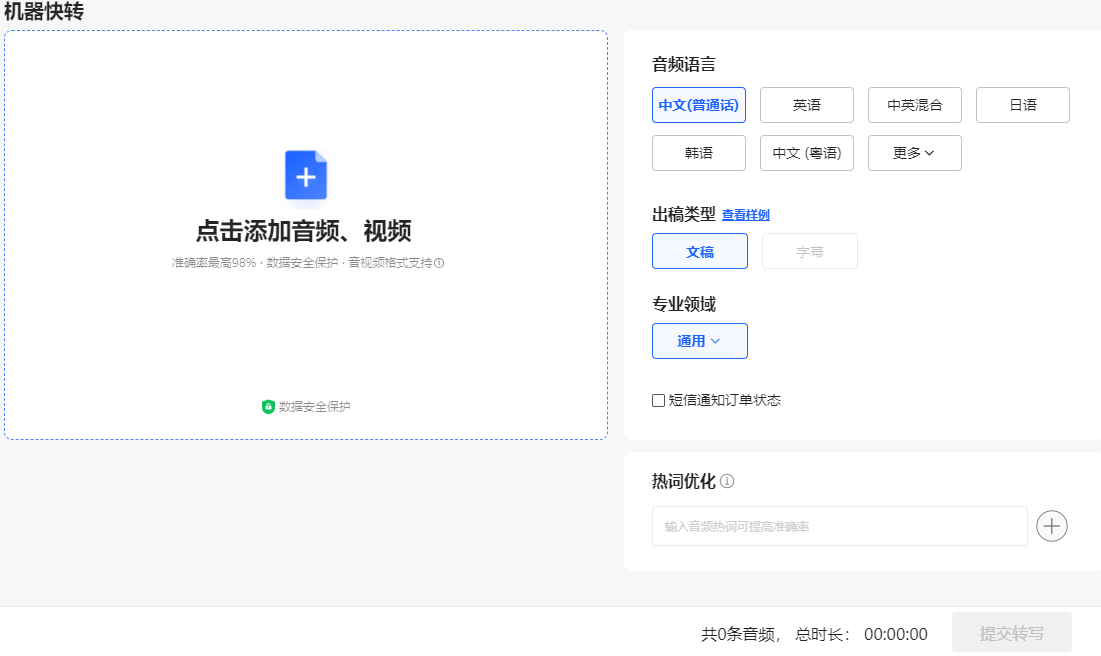This screenshot has height=656, width=1101.
Task: Open the 查看样例 link
Action: (x=746, y=215)
